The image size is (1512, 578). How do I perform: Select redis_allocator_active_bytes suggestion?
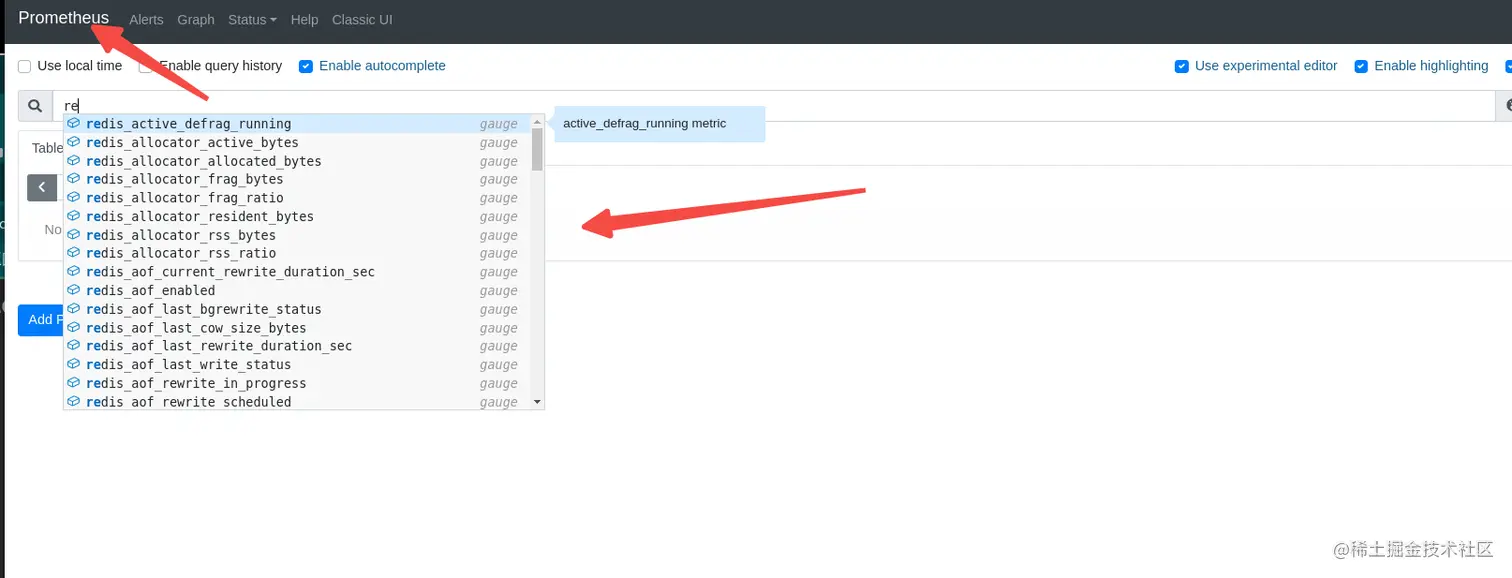298,142
